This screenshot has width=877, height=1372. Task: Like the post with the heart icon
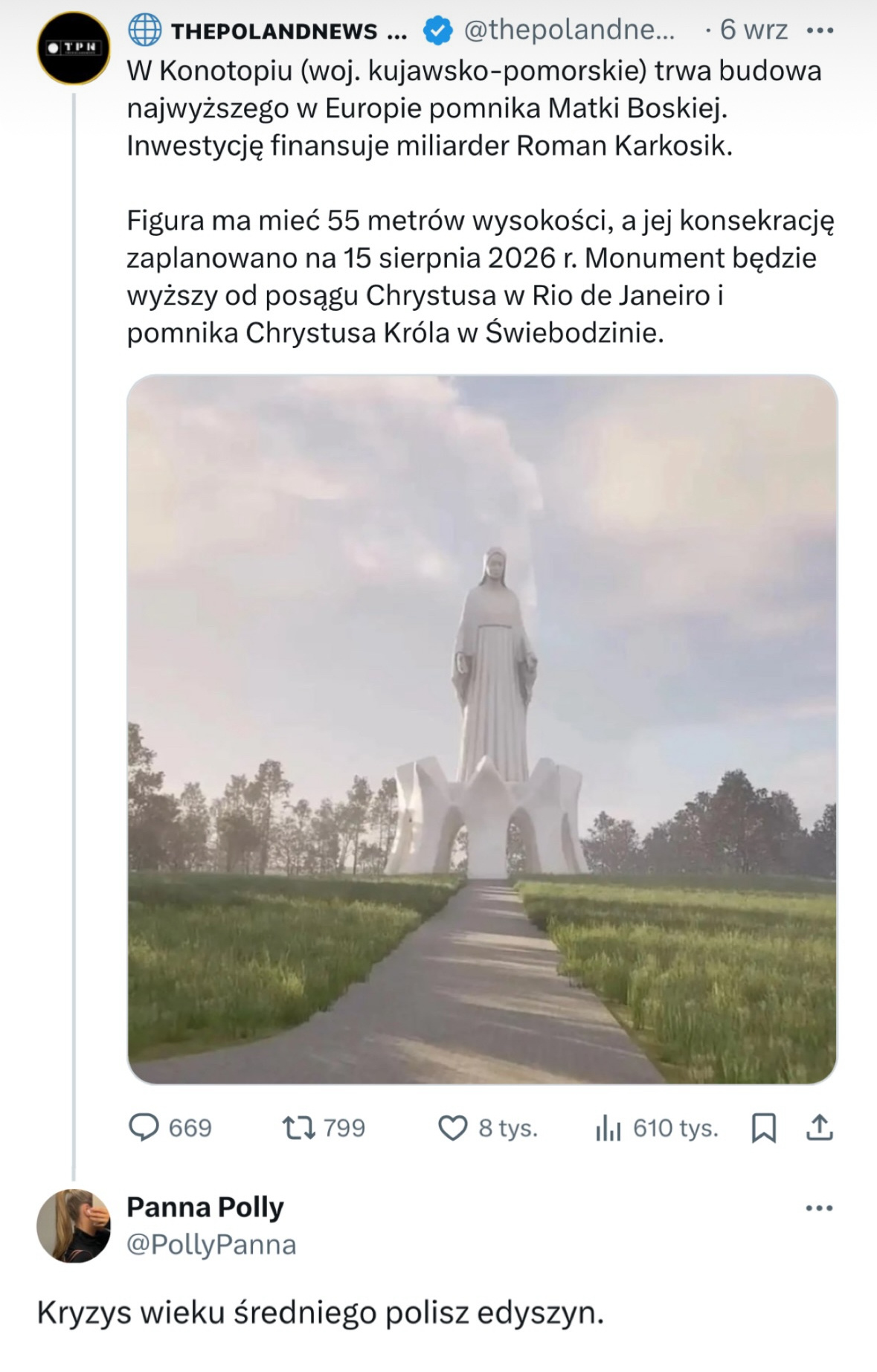(x=452, y=1128)
